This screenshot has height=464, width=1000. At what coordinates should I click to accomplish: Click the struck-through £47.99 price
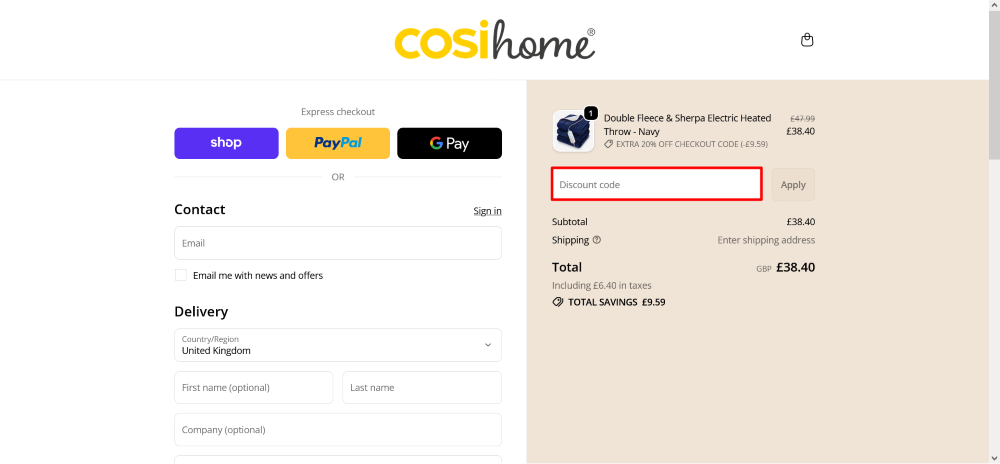point(802,119)
